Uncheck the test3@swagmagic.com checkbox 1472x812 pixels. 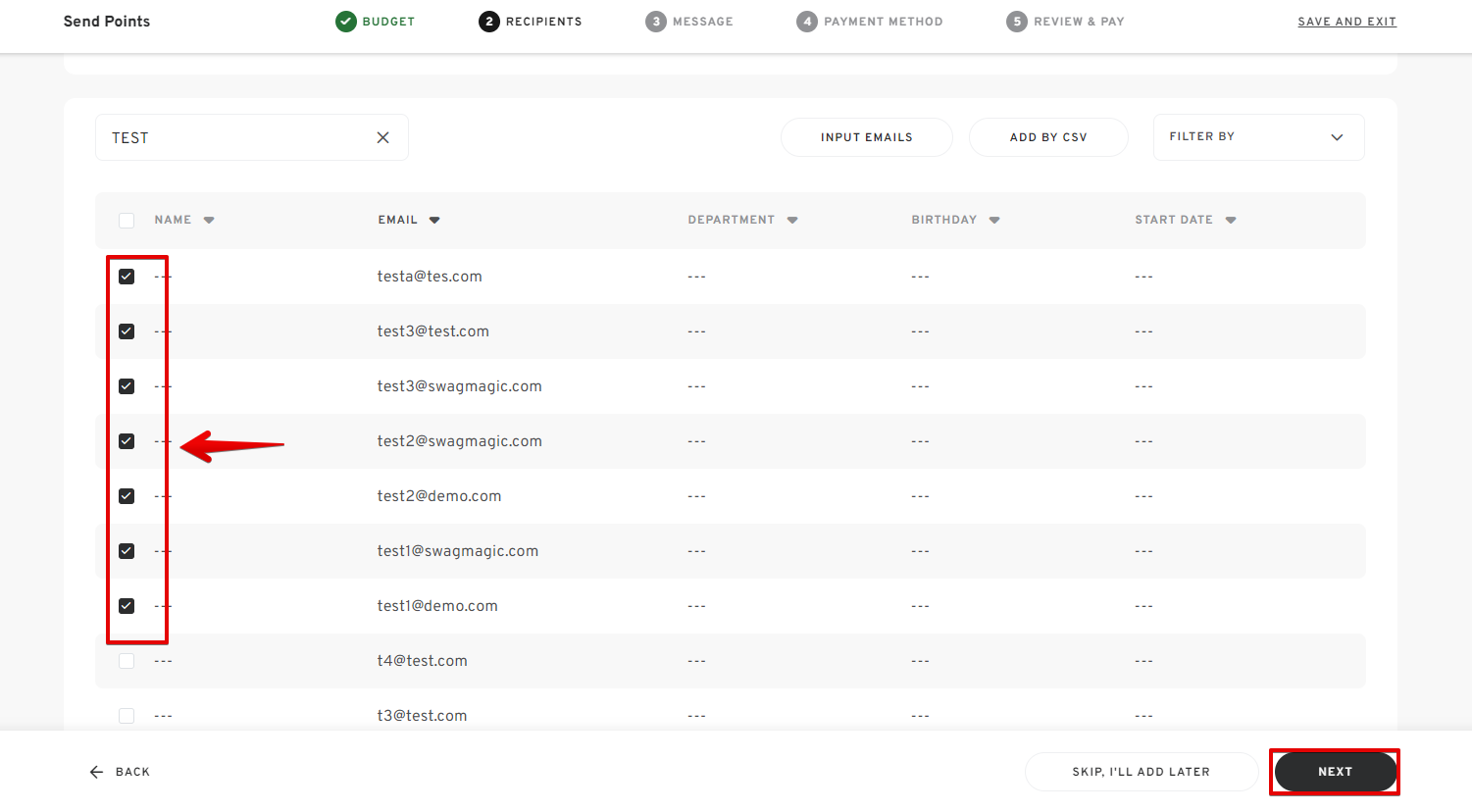[127, 386]
